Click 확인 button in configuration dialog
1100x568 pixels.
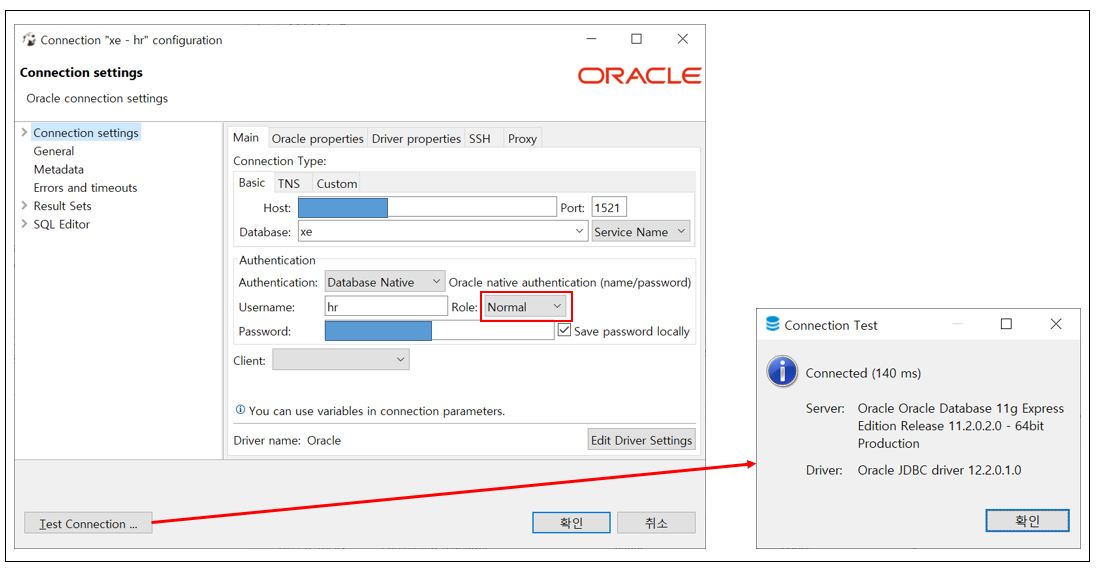[571, 523]
